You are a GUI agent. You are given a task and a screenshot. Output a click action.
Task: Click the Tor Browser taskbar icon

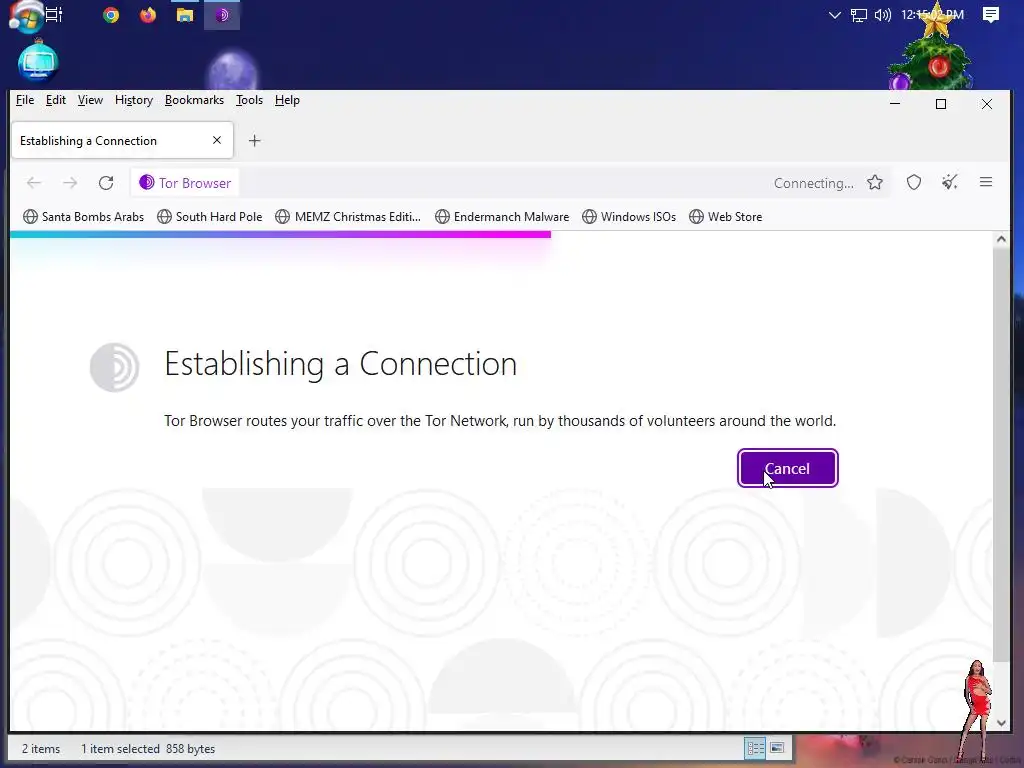222,15
